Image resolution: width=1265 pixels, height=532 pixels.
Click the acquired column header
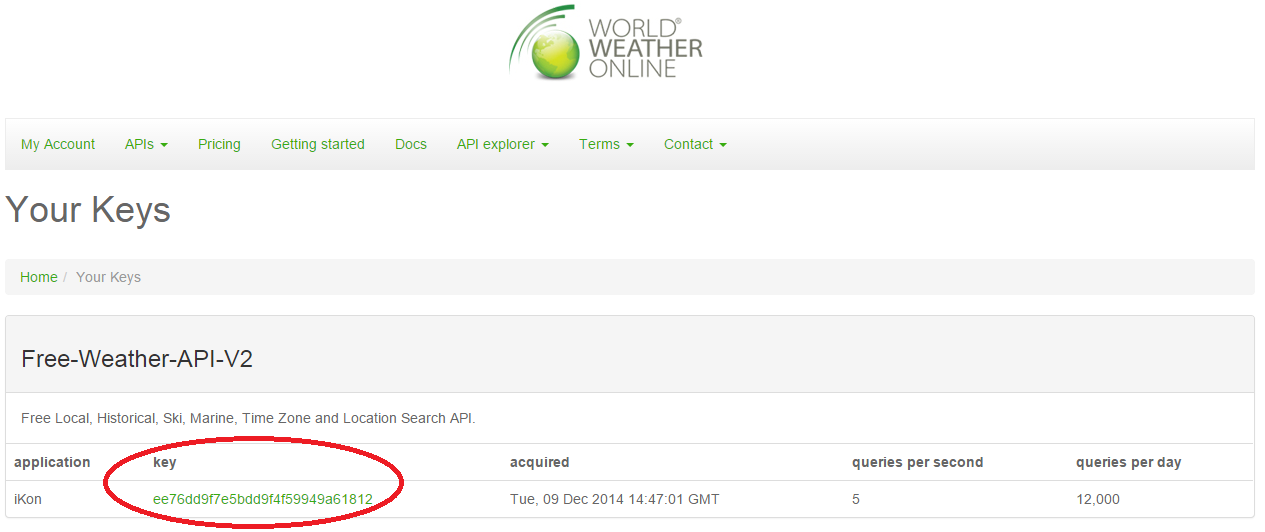coord(539,462)
